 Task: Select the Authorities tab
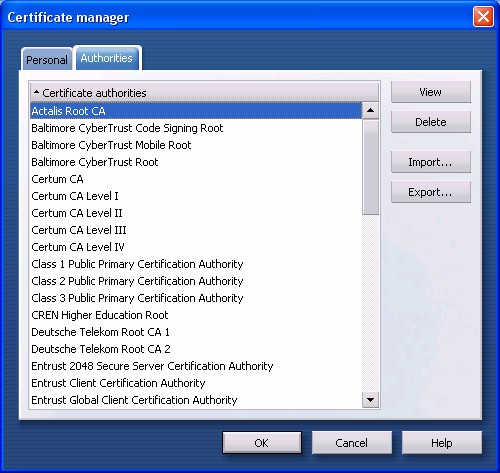pos(107,58)
